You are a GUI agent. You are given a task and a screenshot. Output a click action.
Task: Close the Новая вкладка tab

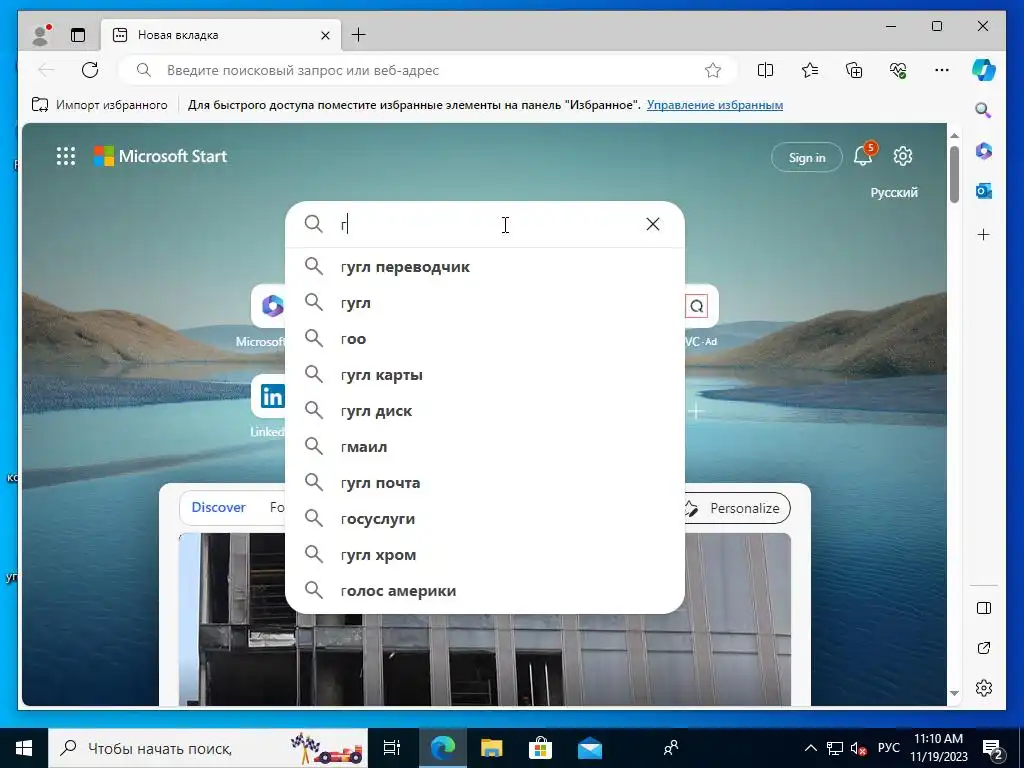pos(325,35)
